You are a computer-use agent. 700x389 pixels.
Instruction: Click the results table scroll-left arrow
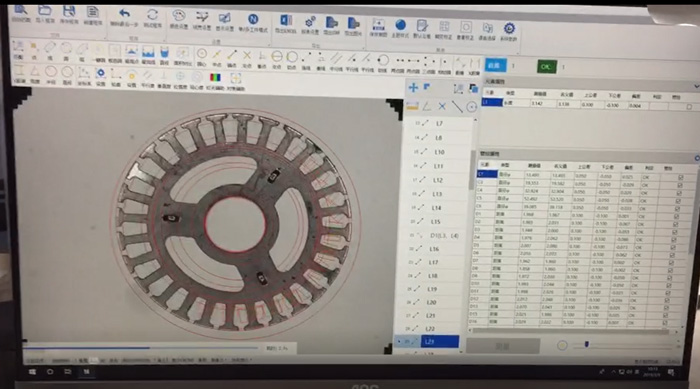click(470, 330)
